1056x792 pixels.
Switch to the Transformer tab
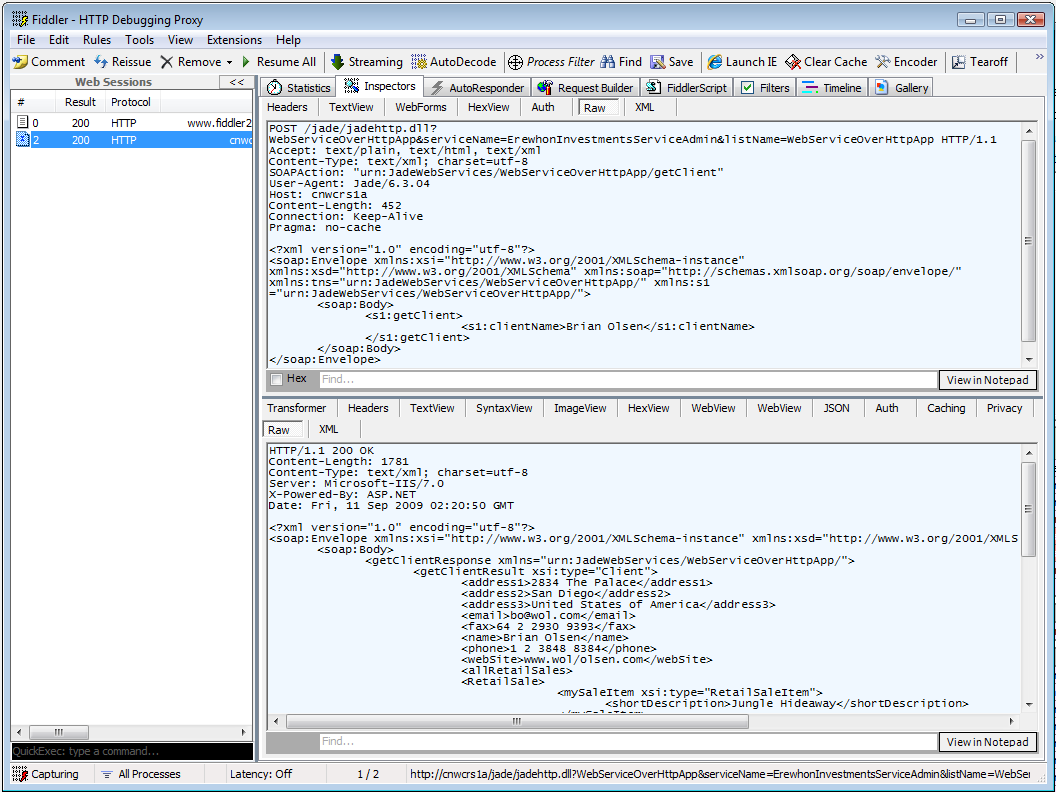[296, 408]
